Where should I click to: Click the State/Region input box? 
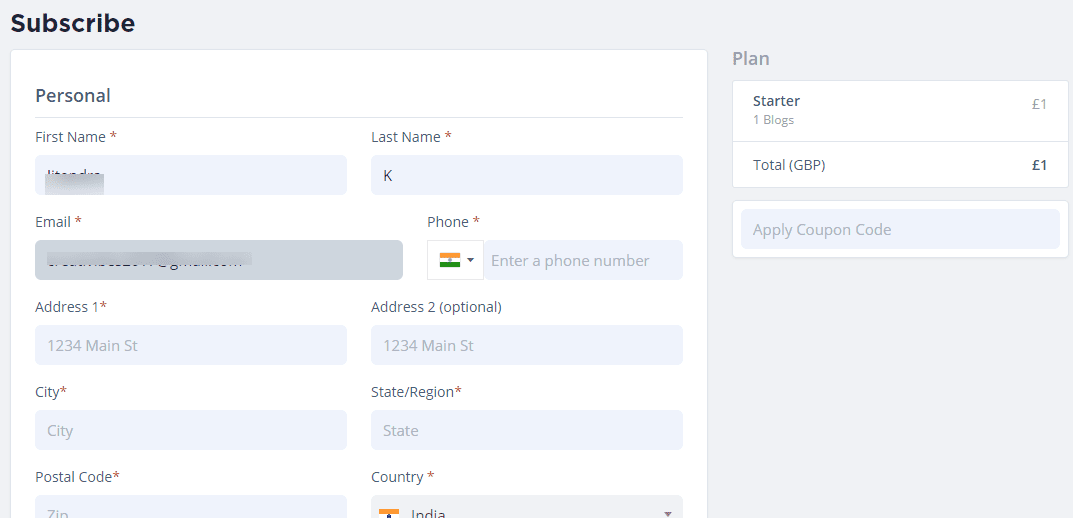(526, 430)
